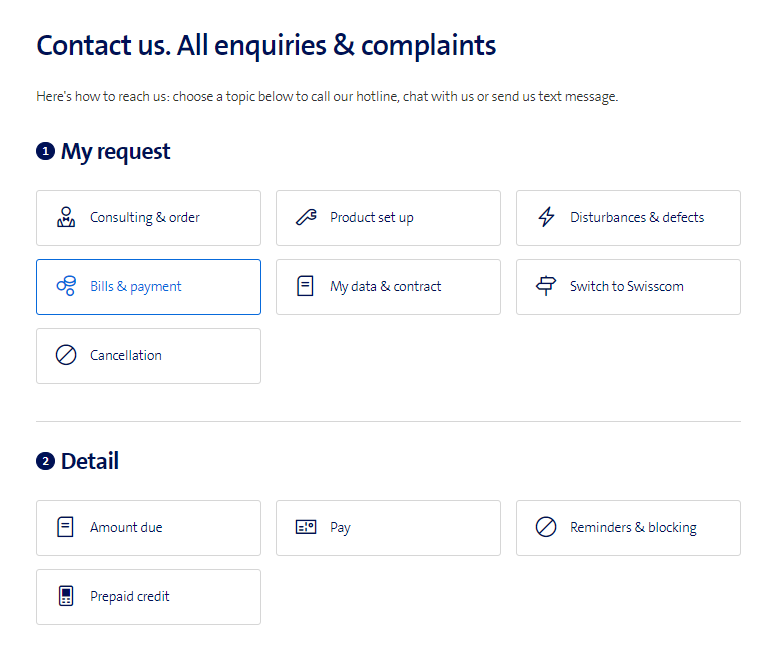783x659 pixels.
Task: Click the Reminders & blocking circle-slash icon
Action: point(546,527)
